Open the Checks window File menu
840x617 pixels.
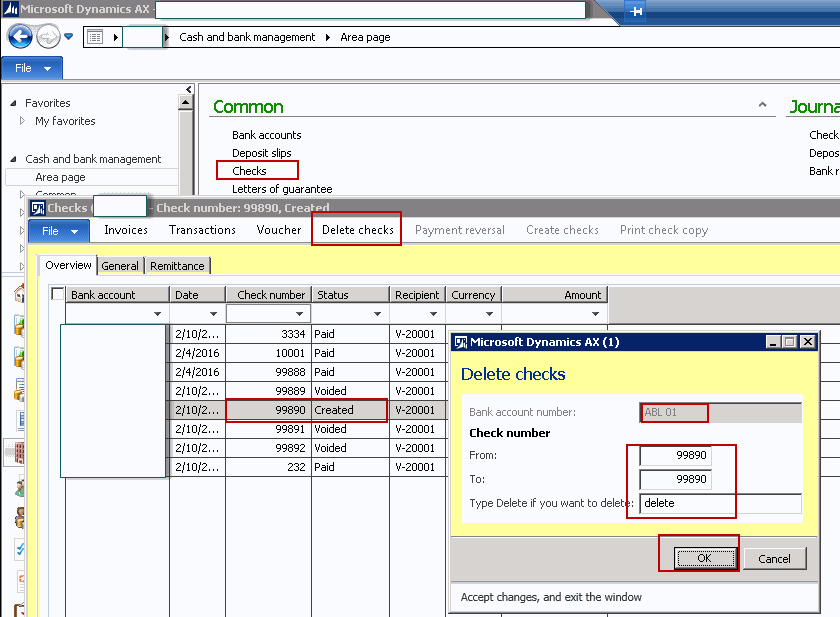59,231
